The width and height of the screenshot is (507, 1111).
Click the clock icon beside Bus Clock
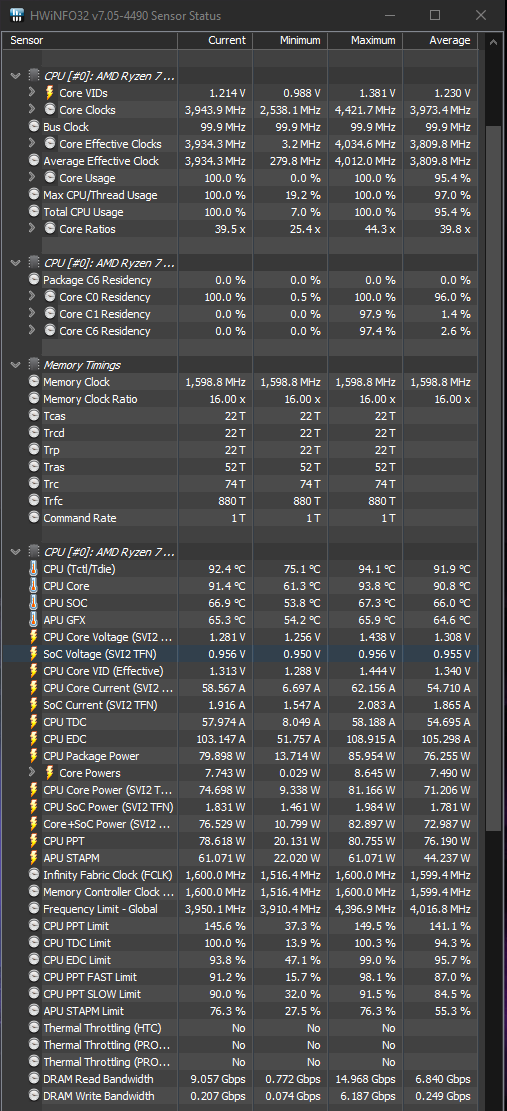[34, 127]
